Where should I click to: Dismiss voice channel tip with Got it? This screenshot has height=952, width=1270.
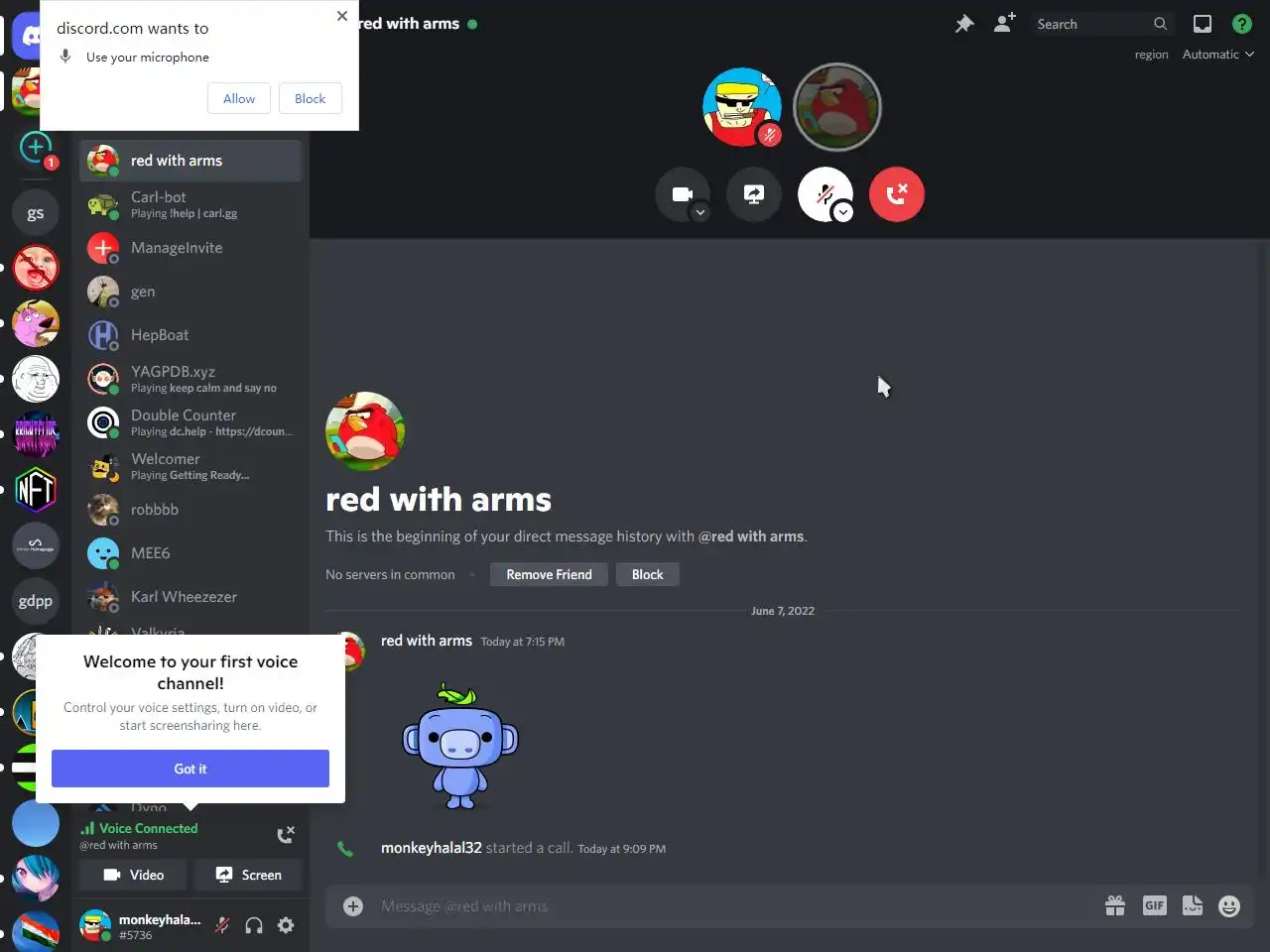pyautogui.click(x=190, y=769)
